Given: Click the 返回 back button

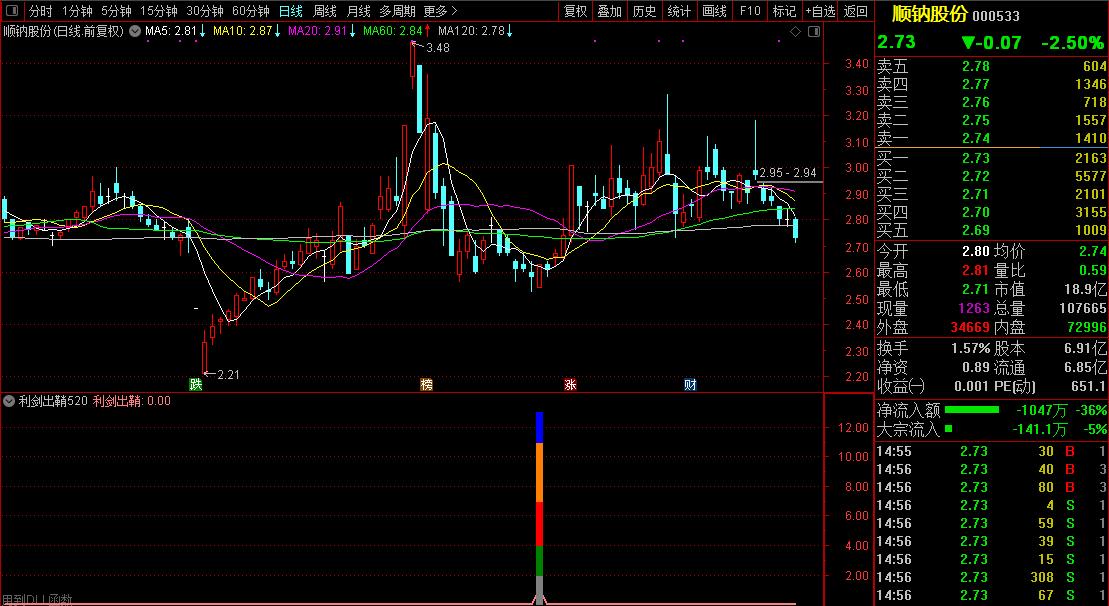Looking at the screenshot, I should coord(856,11).
